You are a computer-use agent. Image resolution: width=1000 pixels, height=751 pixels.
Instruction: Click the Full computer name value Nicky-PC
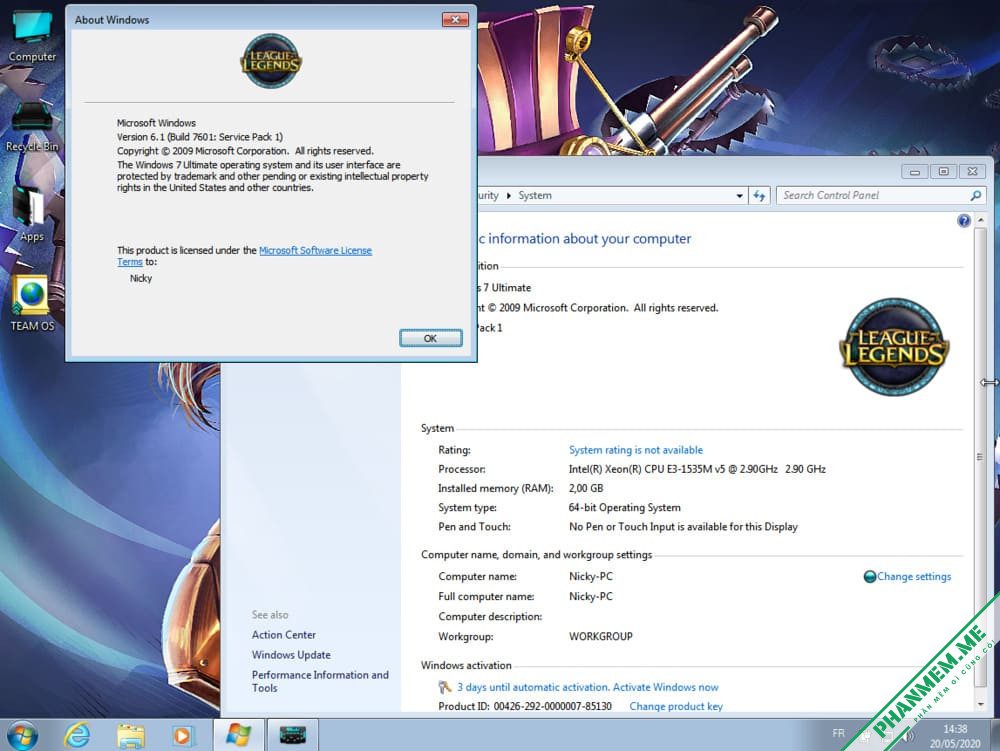(591, 597)
